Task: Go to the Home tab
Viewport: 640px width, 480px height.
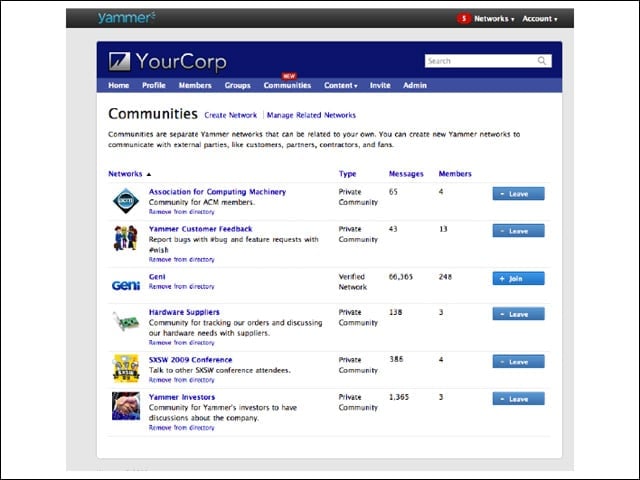Action: pyautogui.click(x=119, y=85)
